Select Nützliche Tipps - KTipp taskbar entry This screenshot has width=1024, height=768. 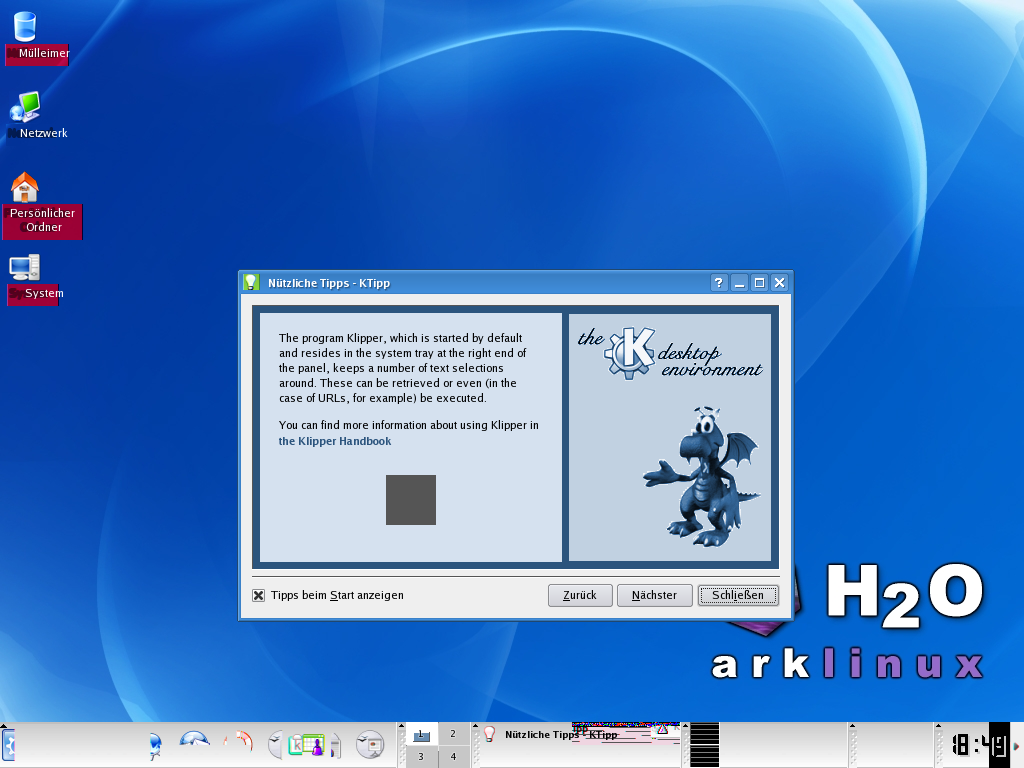click(x=560, y=735)
